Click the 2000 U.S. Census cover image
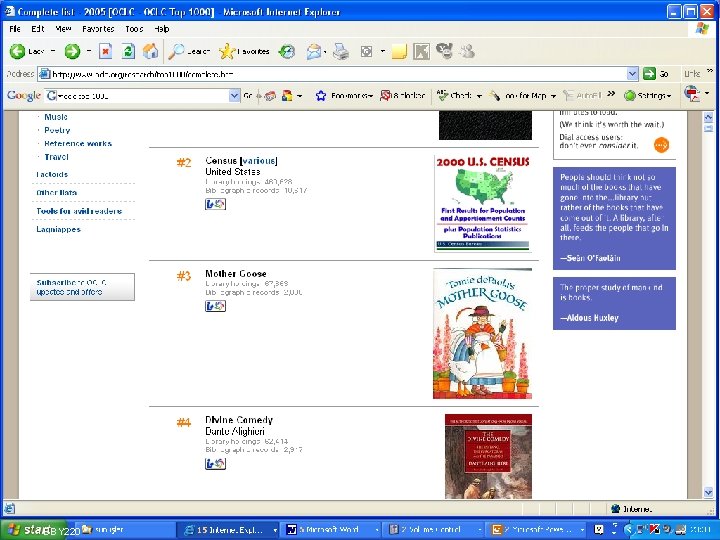Viewport: 720px width, 540px height. click(483, 203)
